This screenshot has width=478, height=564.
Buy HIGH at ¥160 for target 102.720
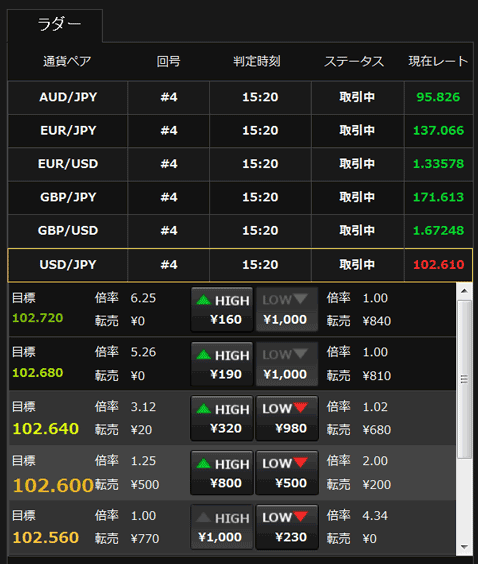[222, 309]
